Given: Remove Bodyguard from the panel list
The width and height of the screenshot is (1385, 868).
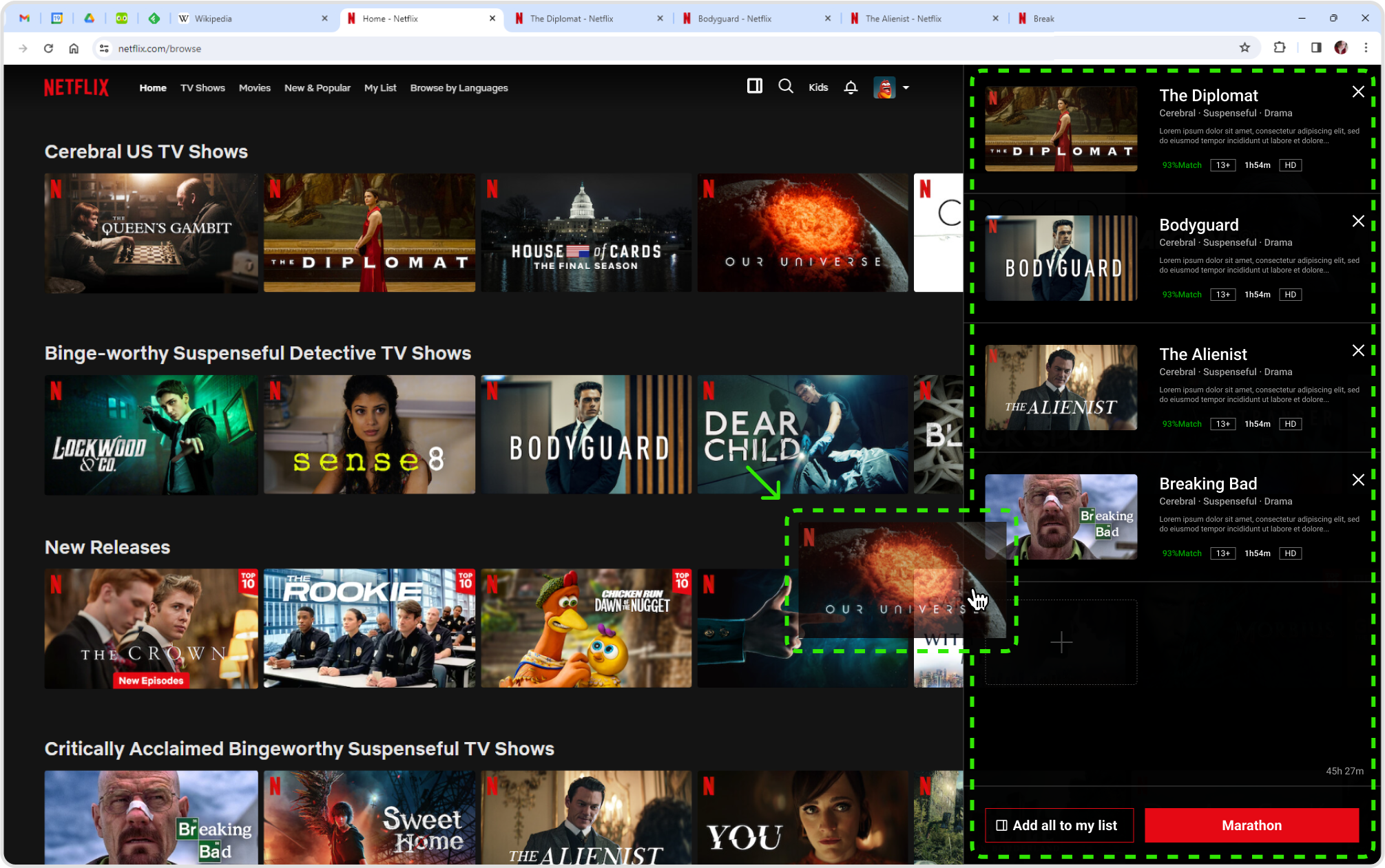Looking at the screenshot, I should coord(1357,222).
